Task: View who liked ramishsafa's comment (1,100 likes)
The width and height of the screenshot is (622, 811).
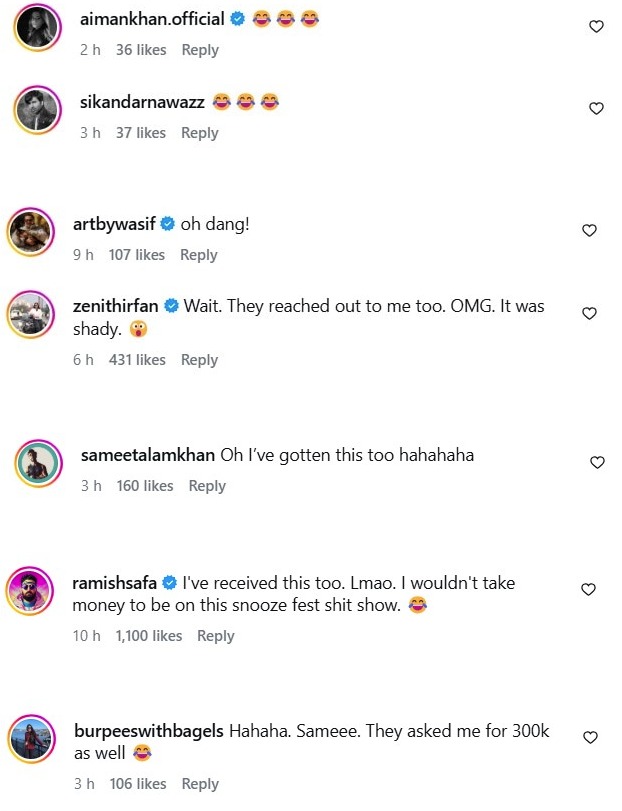Action: point(149,636)
